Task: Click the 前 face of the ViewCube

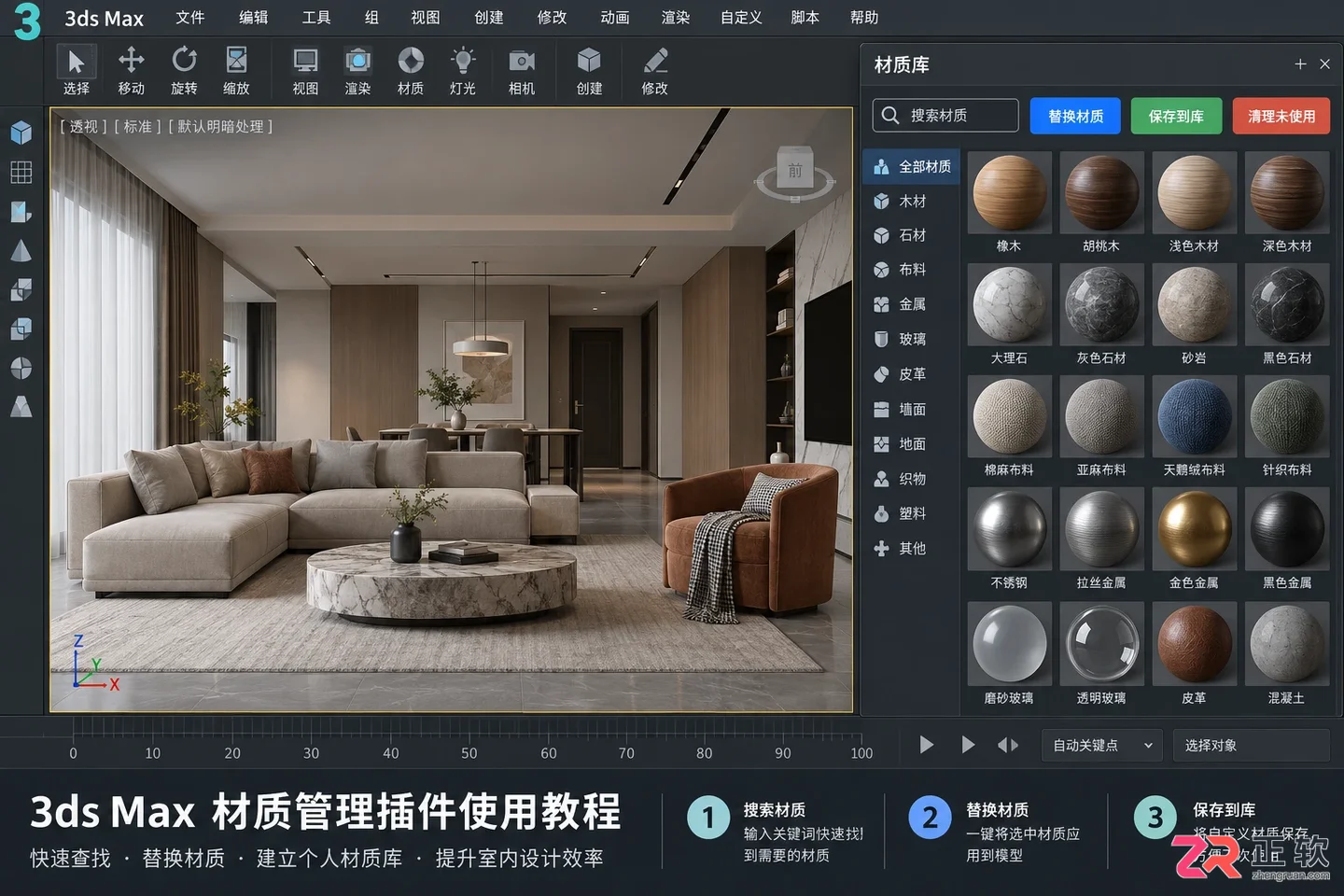Action: 795,170
